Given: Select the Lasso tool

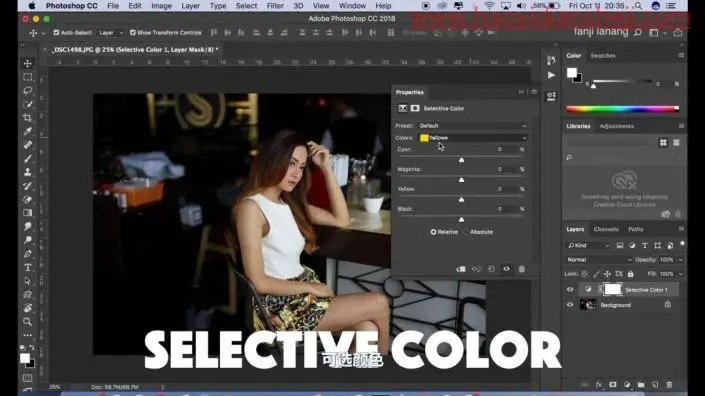Looking at the screenshot, I should 27,90.
